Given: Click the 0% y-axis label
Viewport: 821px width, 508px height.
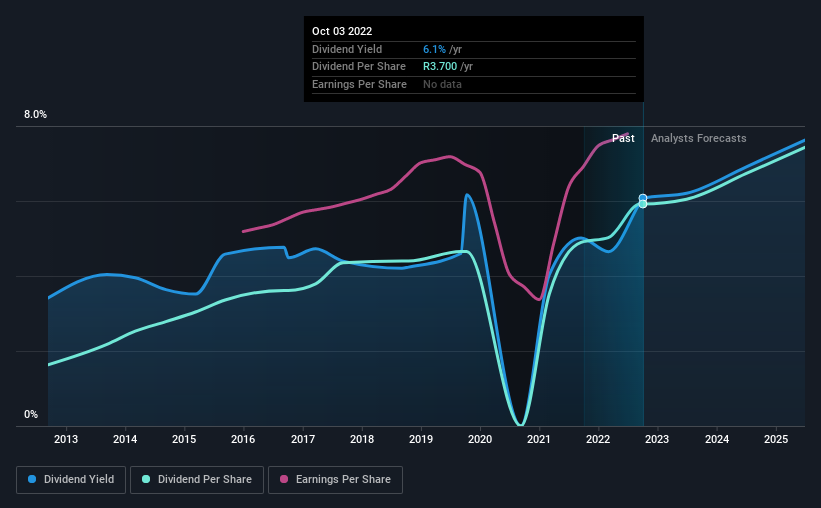Looking at the screenshot, I should [x=31, y=414].
